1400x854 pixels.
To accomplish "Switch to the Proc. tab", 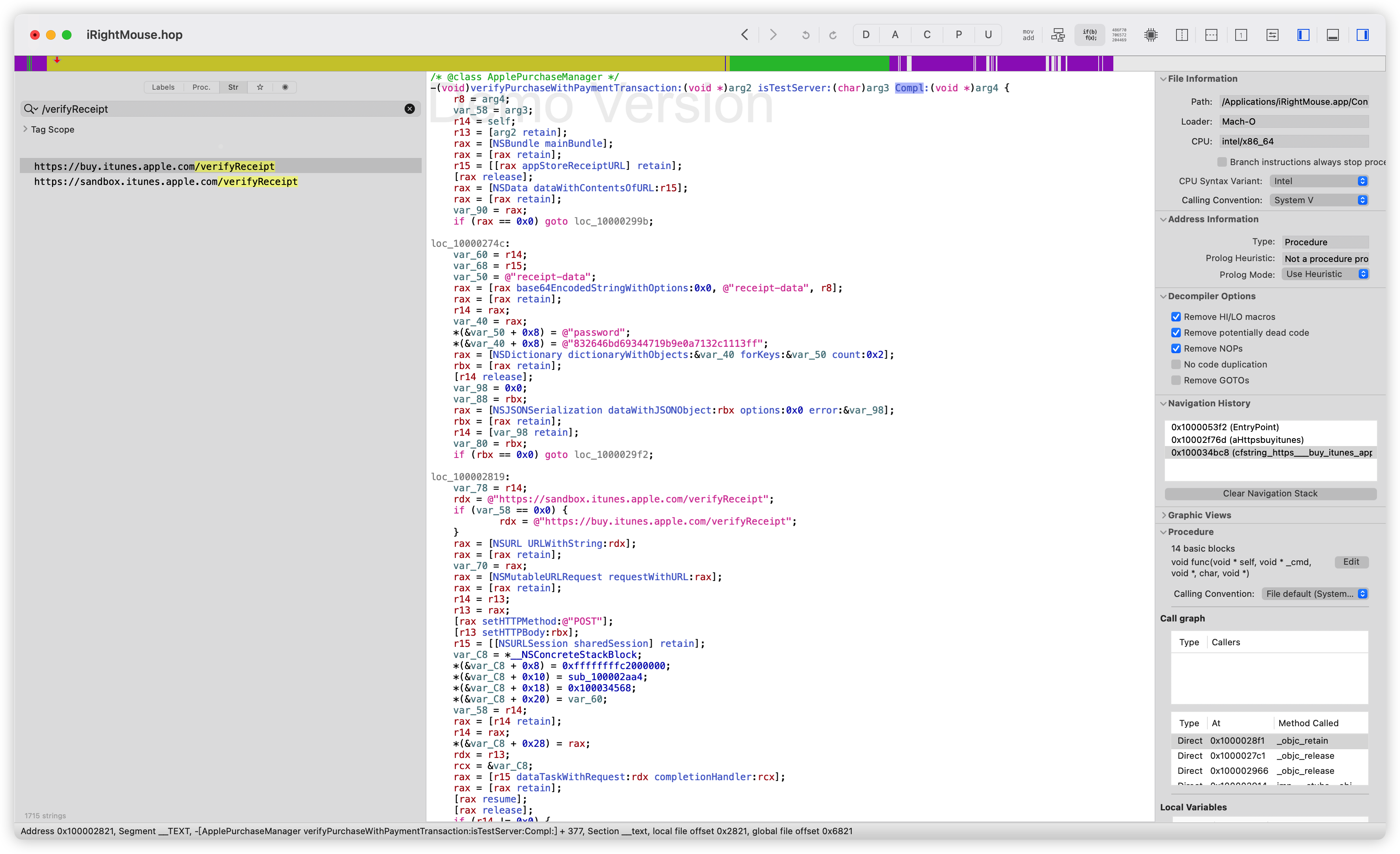I will (201, 87).
